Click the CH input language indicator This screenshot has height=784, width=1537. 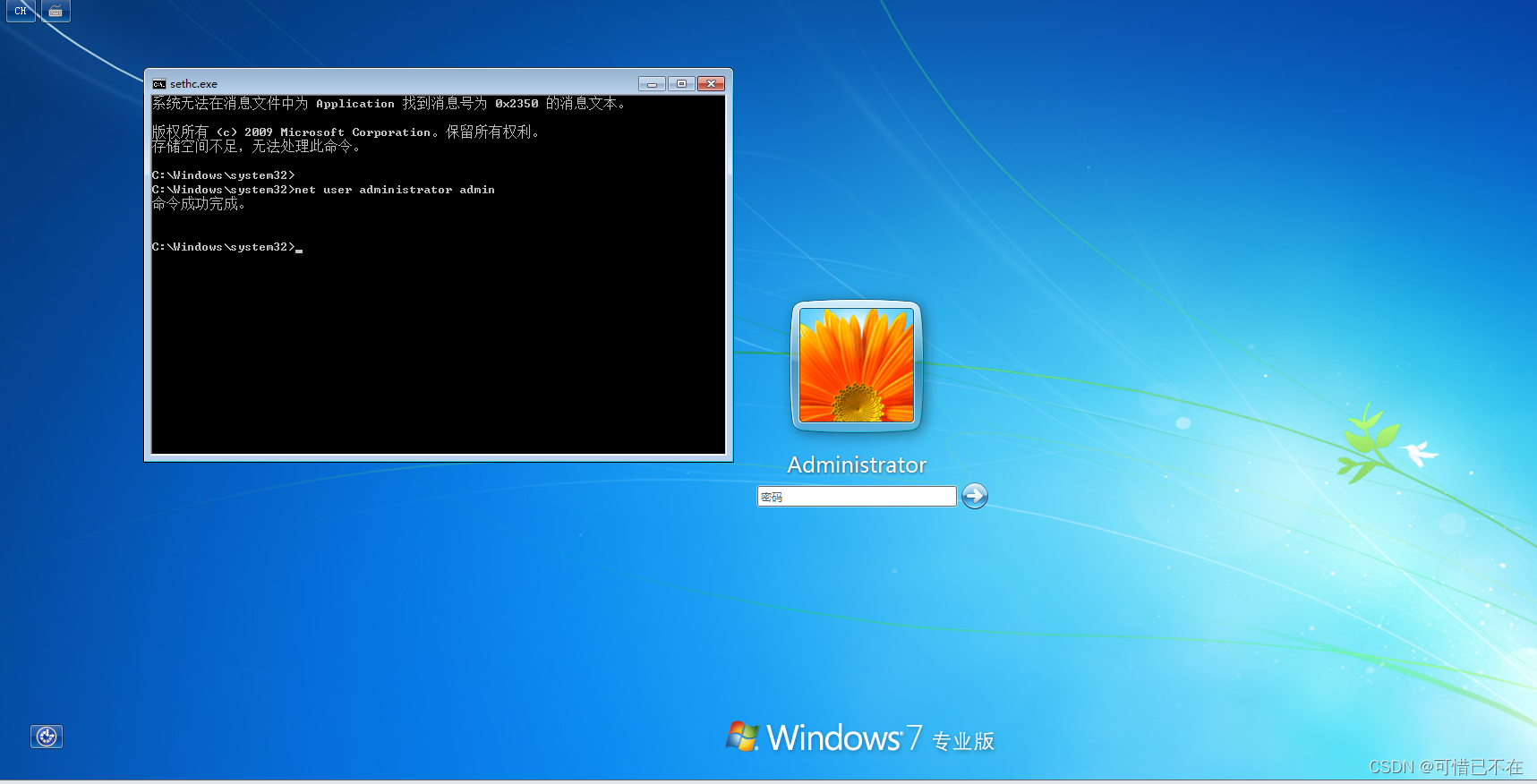tap(20, 11)
